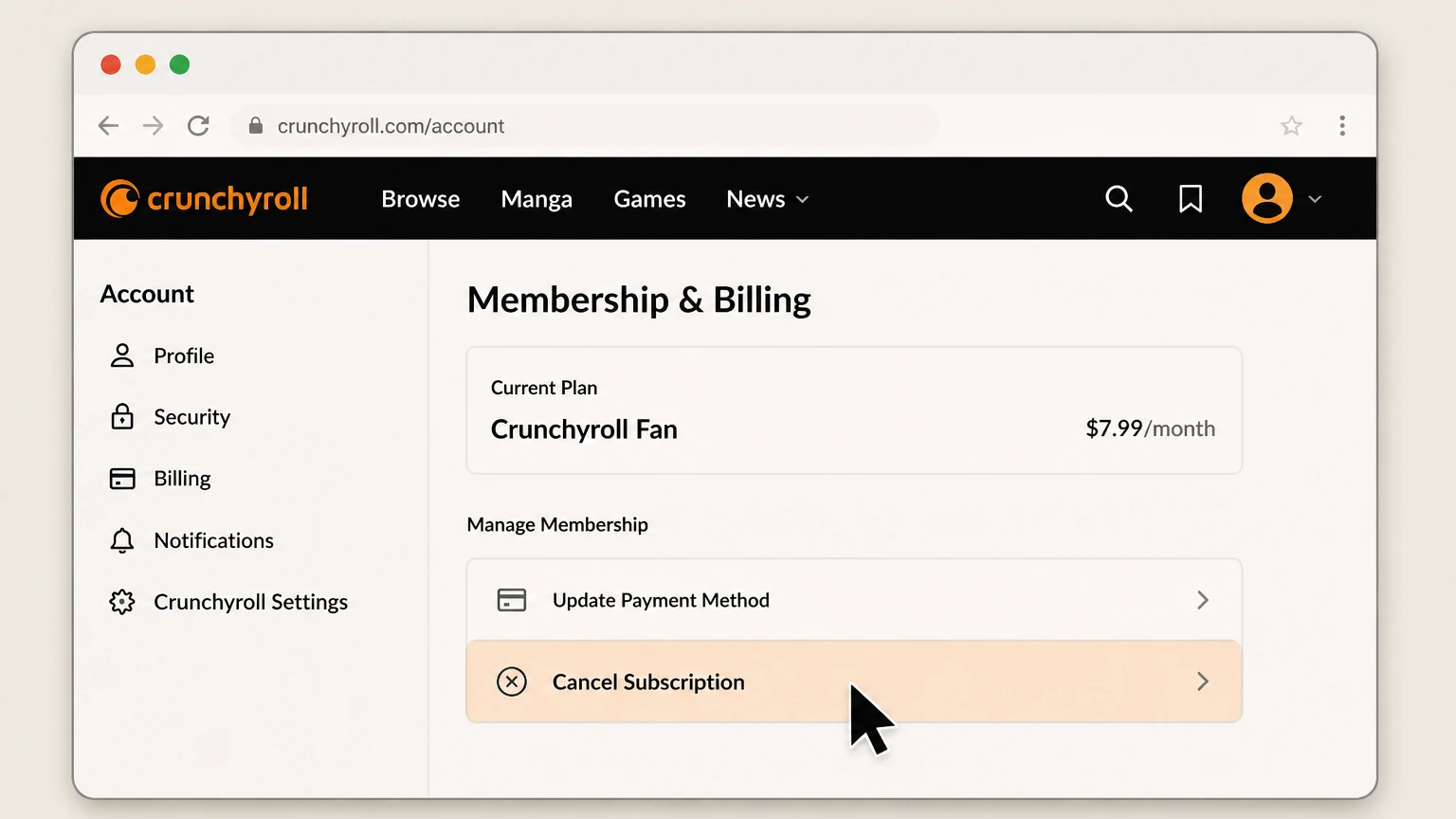The height and width of the screenshot is (819, 1456).
Task: Click the orange profile avatar
Action: [x=1267, y=198]
